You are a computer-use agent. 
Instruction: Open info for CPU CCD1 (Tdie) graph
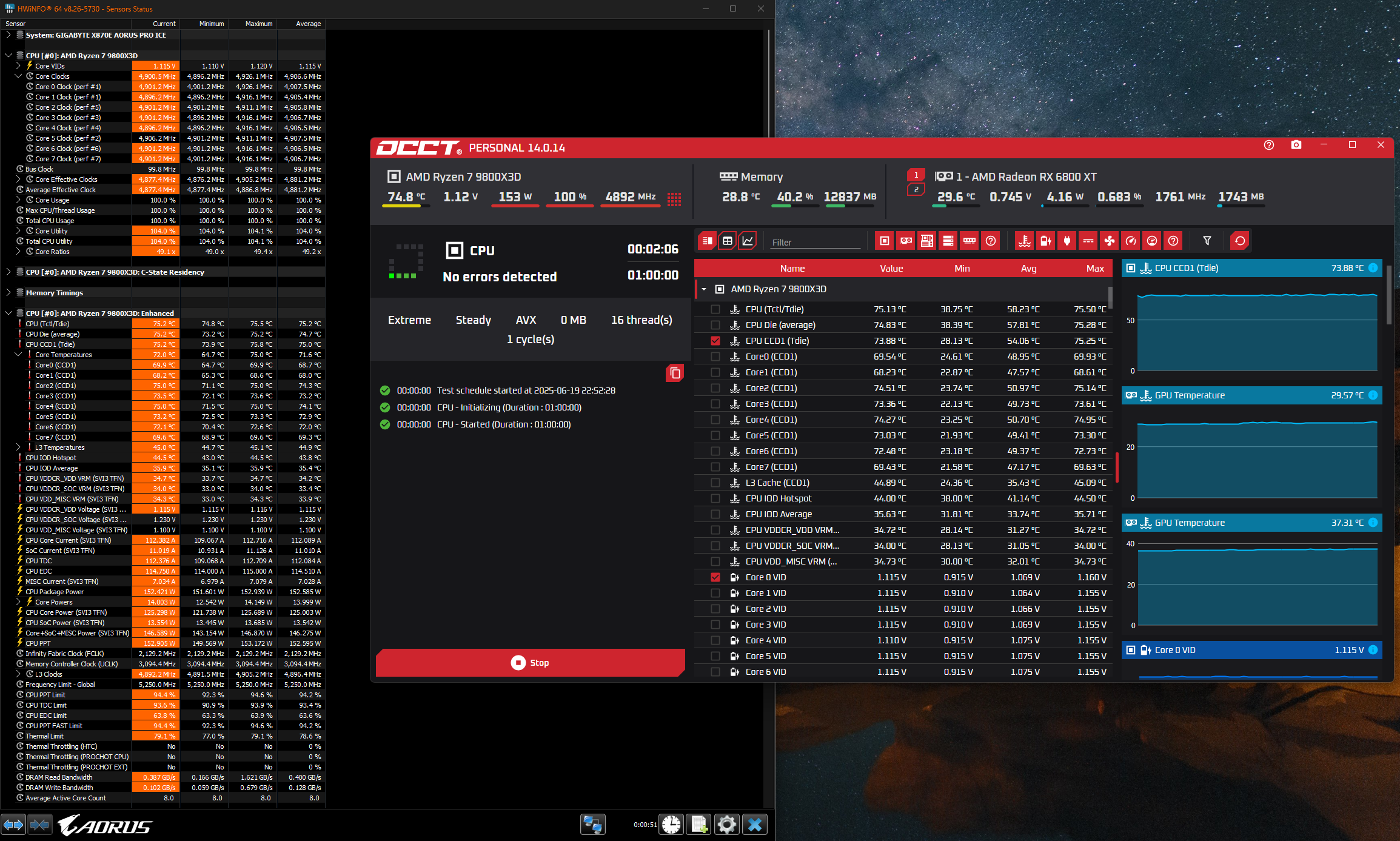click(x=1373, y=268)
